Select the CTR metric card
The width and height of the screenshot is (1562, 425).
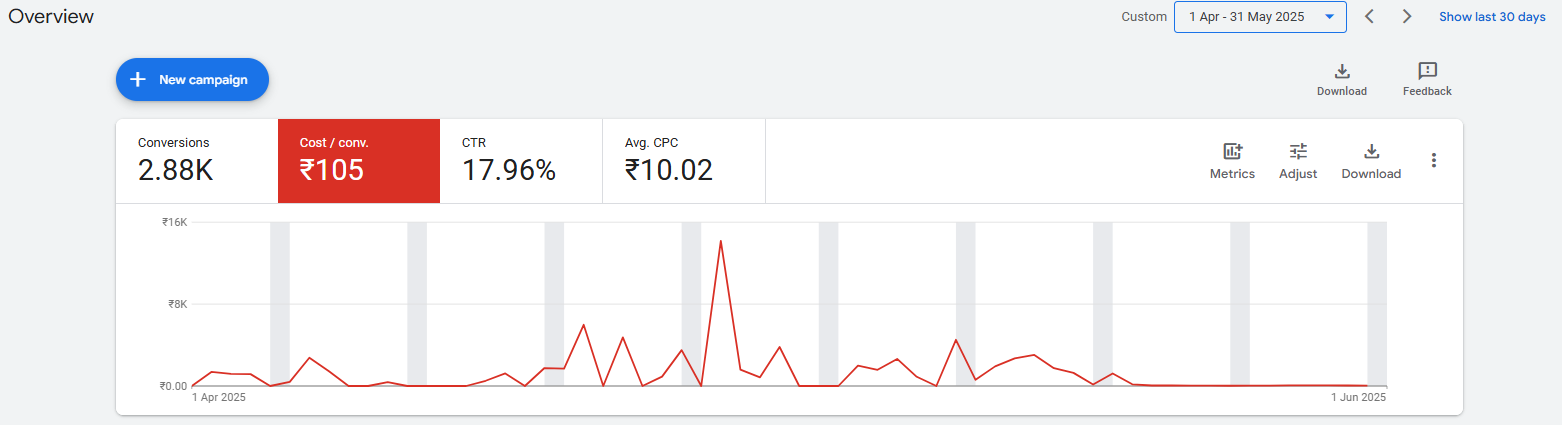(520, 160)
